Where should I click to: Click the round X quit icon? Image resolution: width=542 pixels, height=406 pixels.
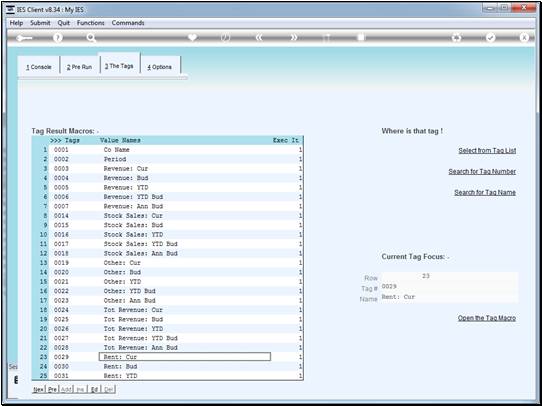[x=524, y=37]
